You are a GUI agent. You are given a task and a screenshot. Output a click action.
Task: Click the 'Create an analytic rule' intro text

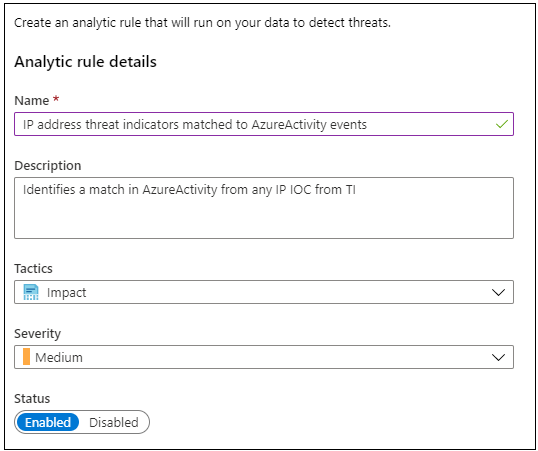pos(202,23)
